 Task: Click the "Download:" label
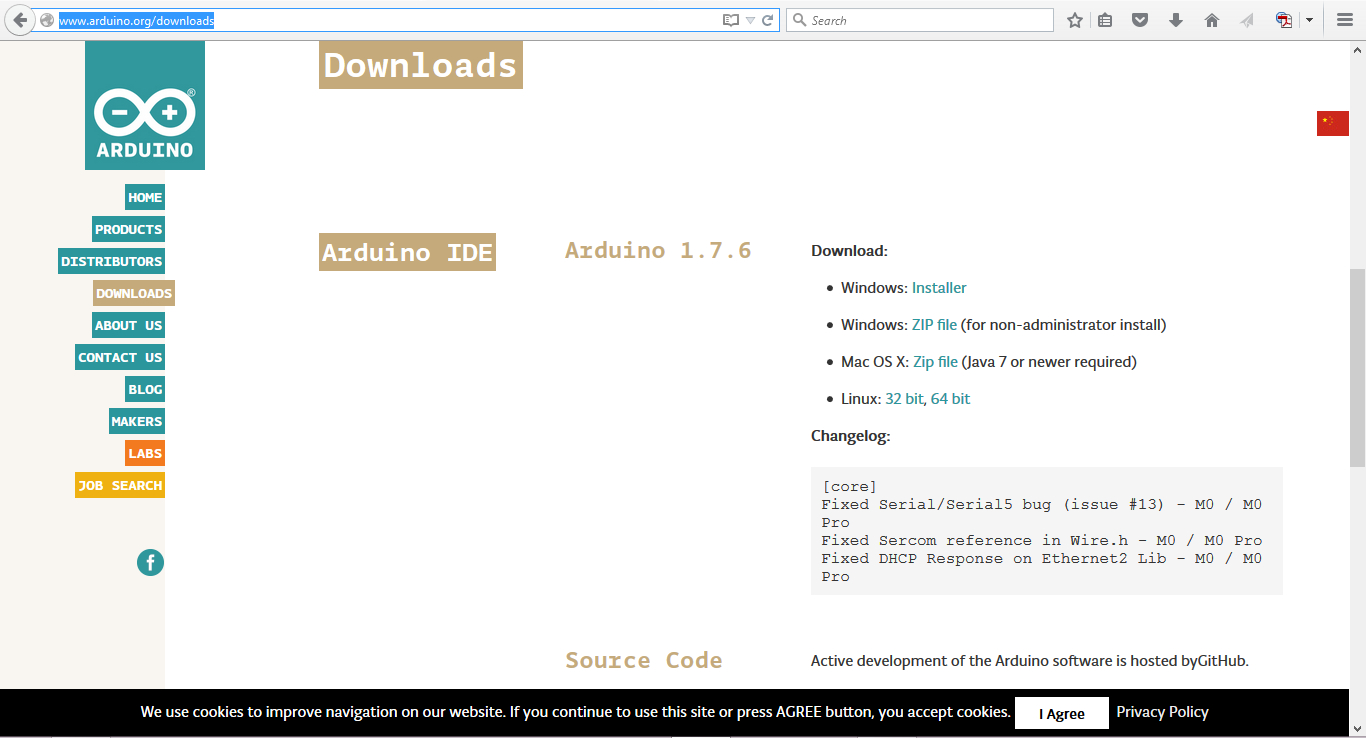click(x=849, y=251)
